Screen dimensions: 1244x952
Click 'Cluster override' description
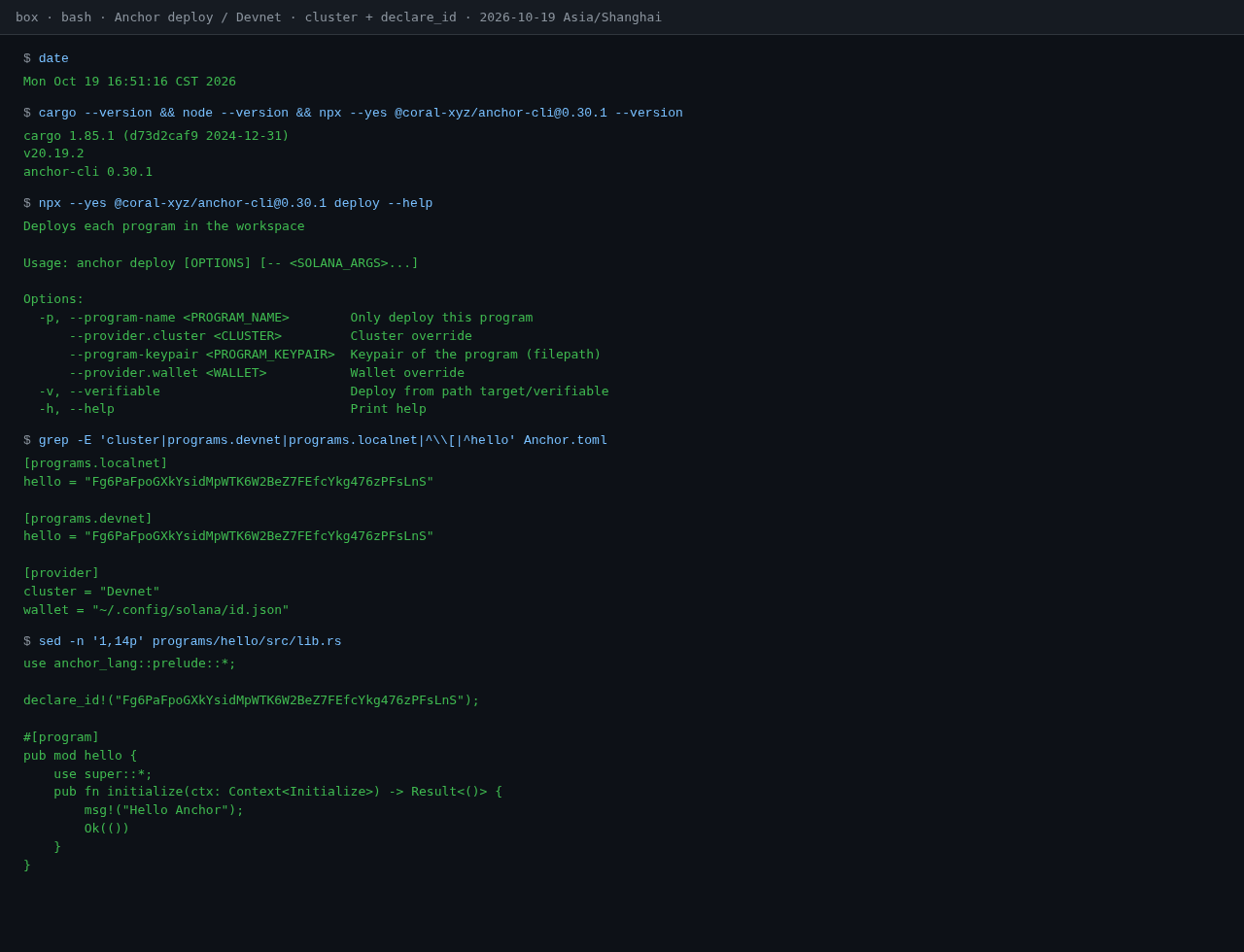click(411, 336)
